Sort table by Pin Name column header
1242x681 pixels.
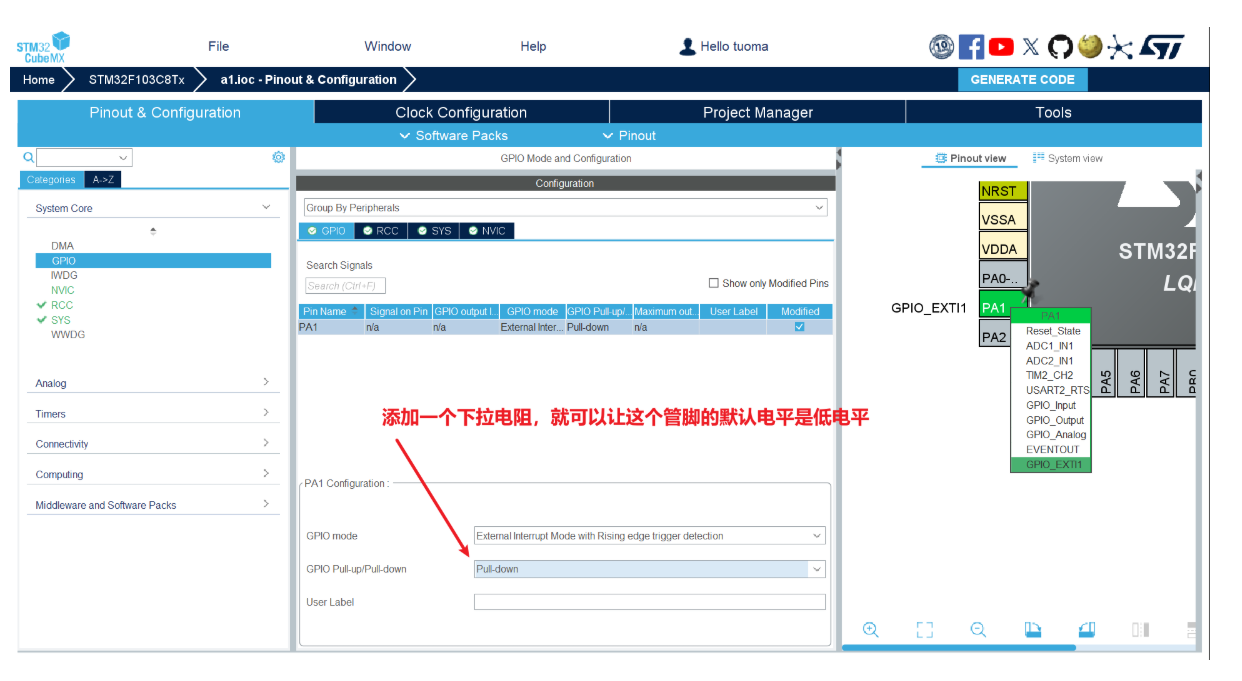[x=332, y=311]
